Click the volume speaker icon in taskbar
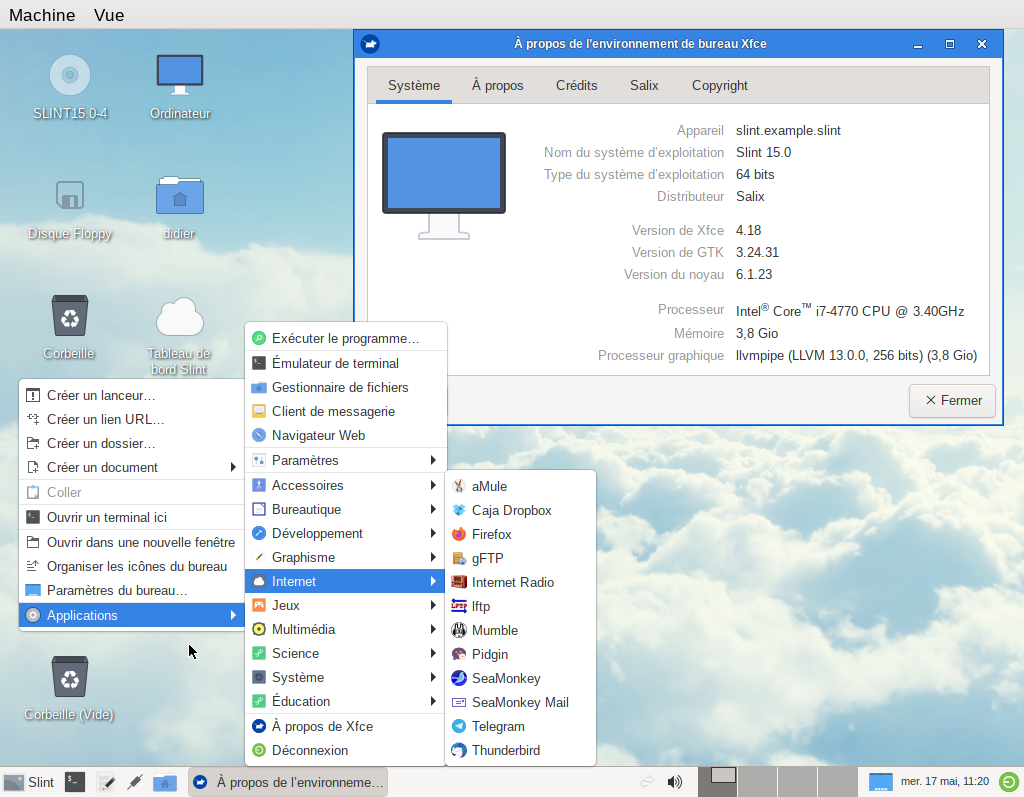This screenshot has width=1024, height=797. [x=674, y=782]
